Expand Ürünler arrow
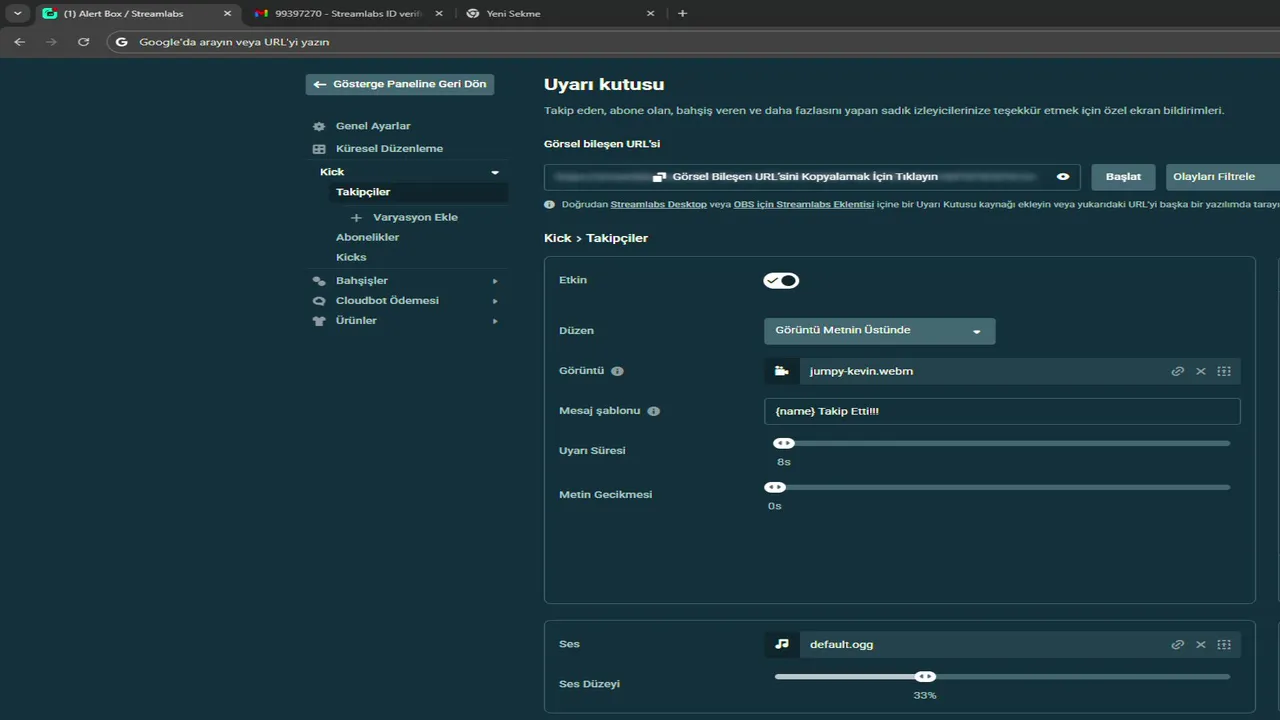The width and height of the screenshot is (1280, 720). click(x=495, y=321)
